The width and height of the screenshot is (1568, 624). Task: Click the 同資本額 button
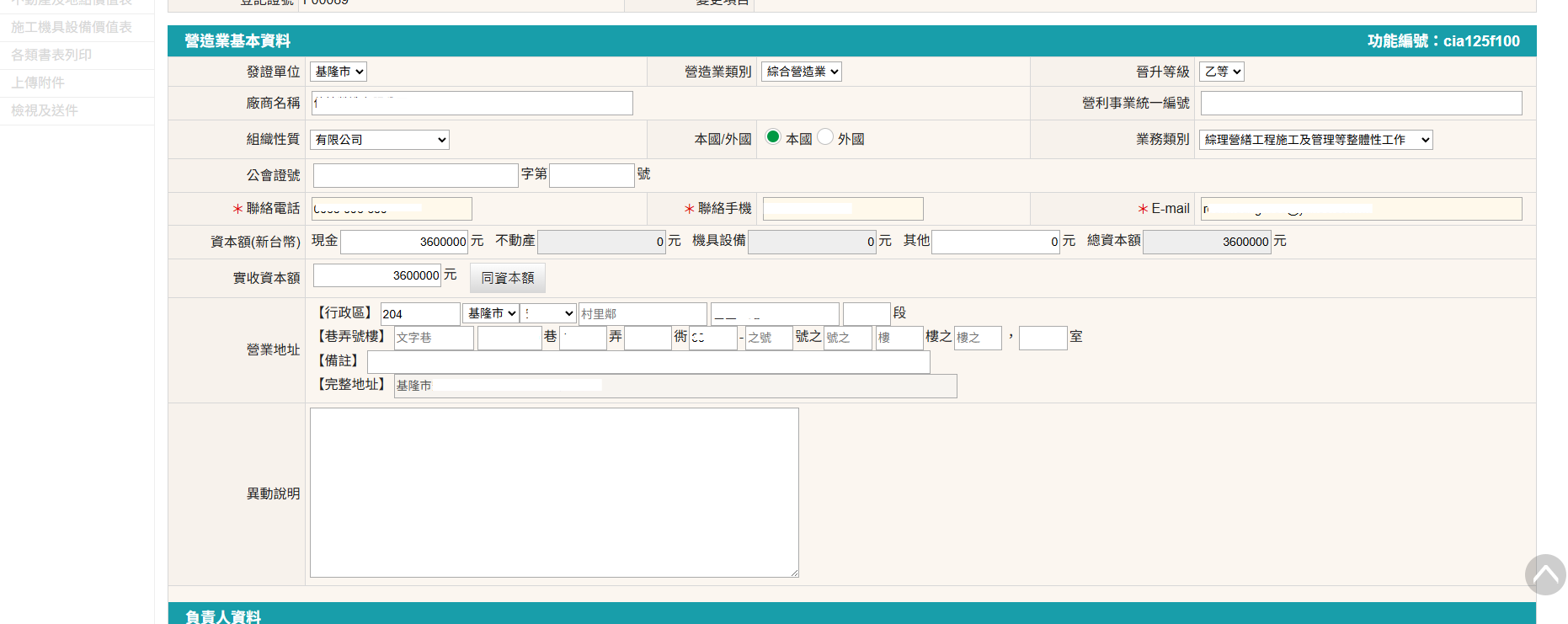pos(507,278)
